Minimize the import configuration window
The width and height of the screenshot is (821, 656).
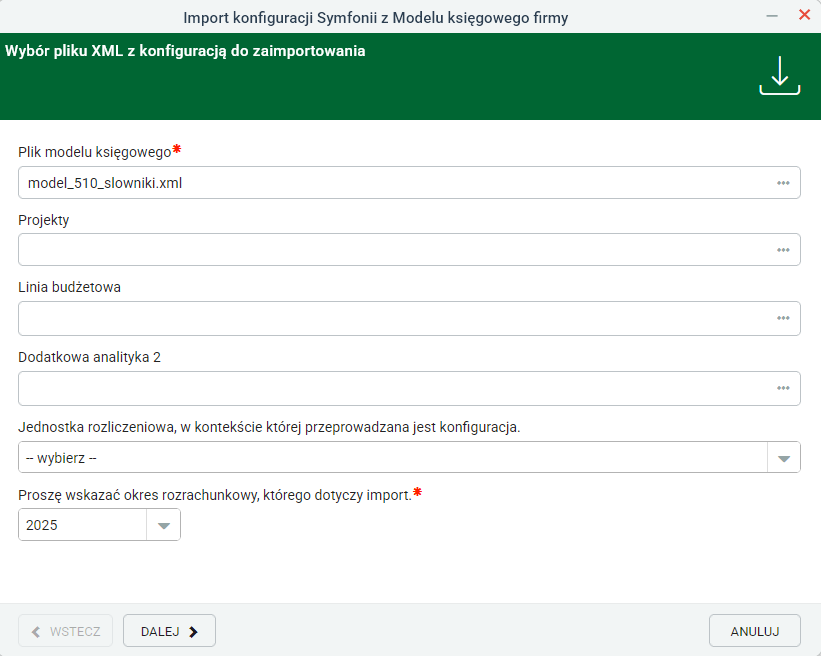click(772, 16)
